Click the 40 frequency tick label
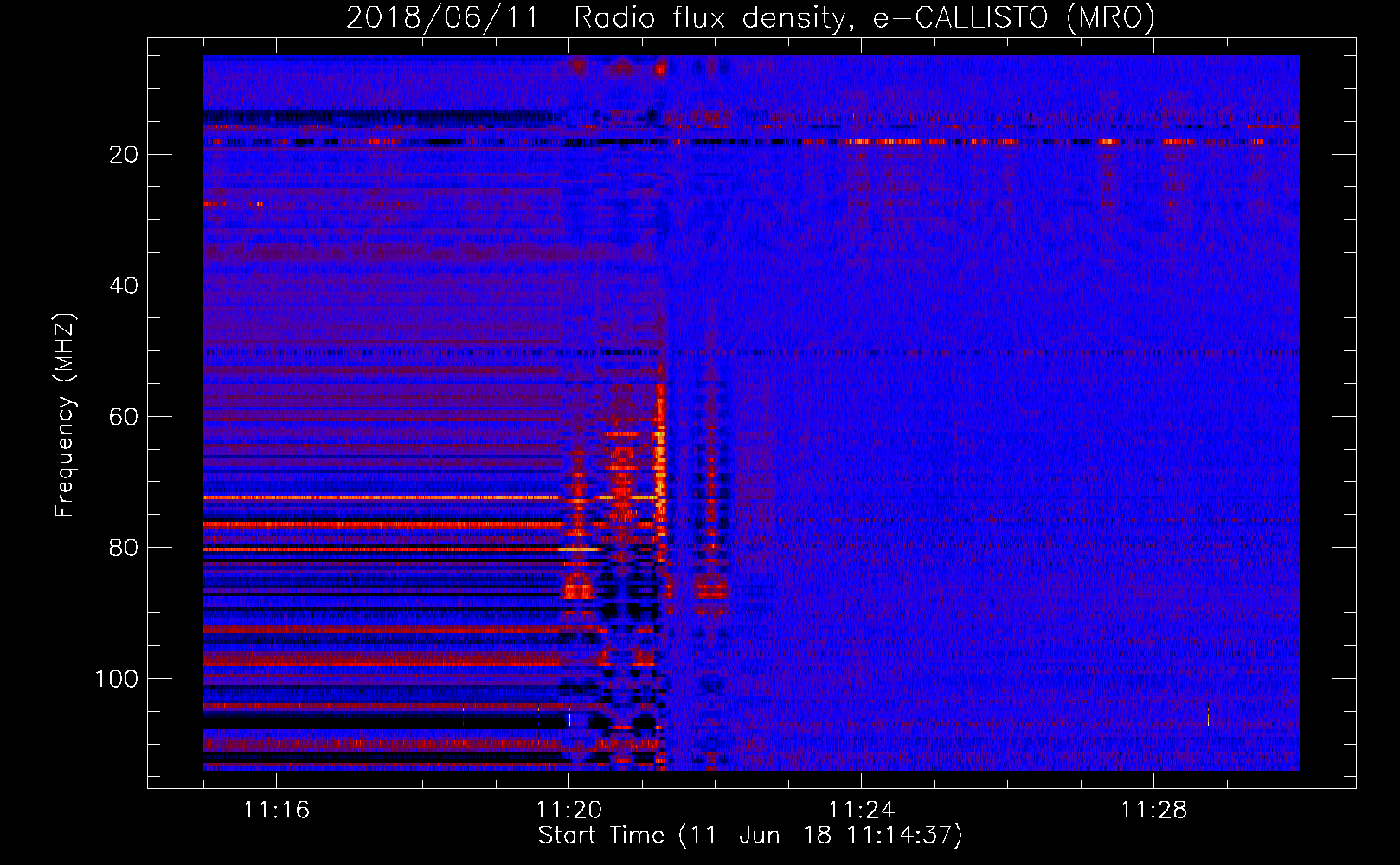This screenshot has width=1400, height=865. pyautogui.click(x=125, y=285)
